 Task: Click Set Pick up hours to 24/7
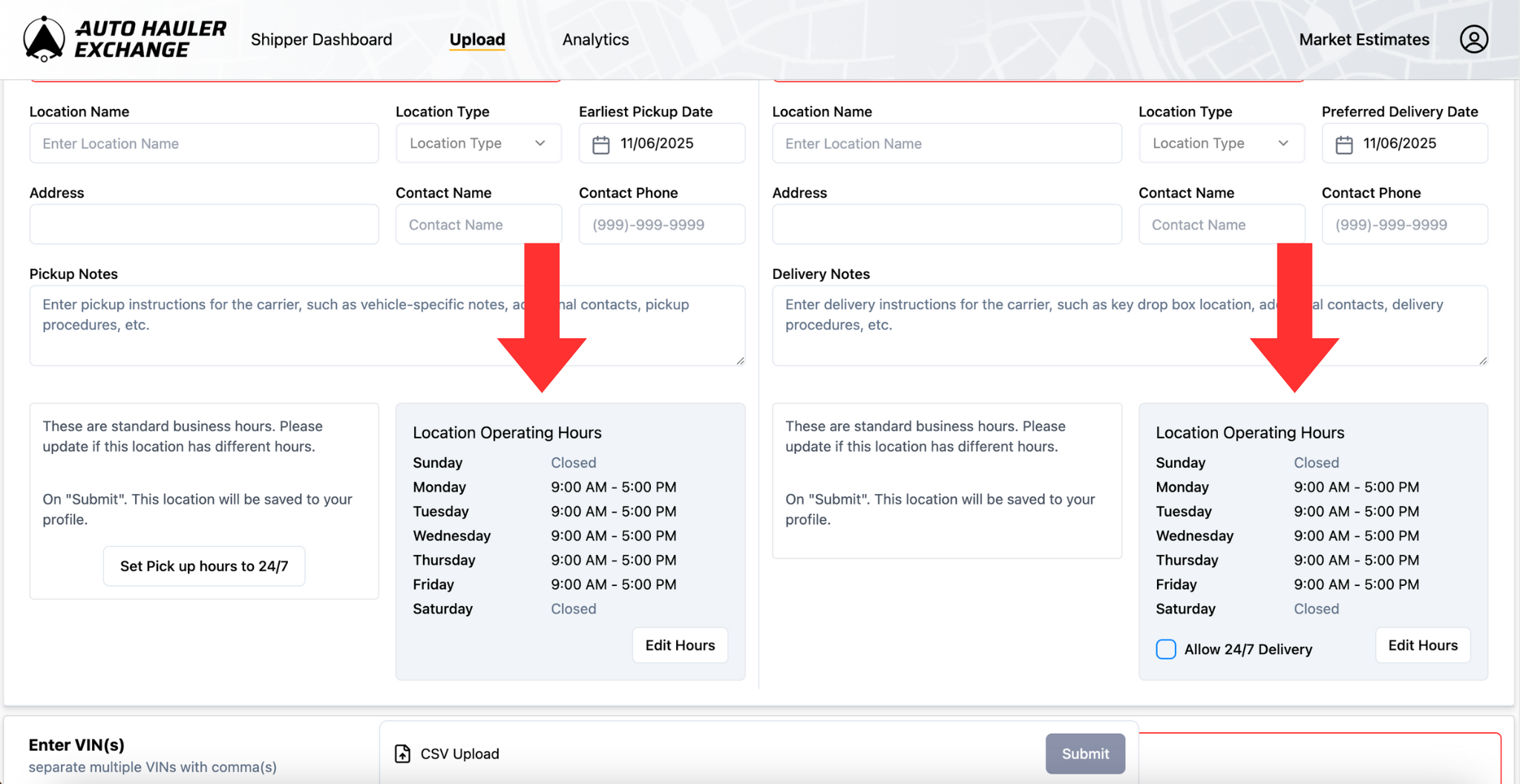pos(203,565)
